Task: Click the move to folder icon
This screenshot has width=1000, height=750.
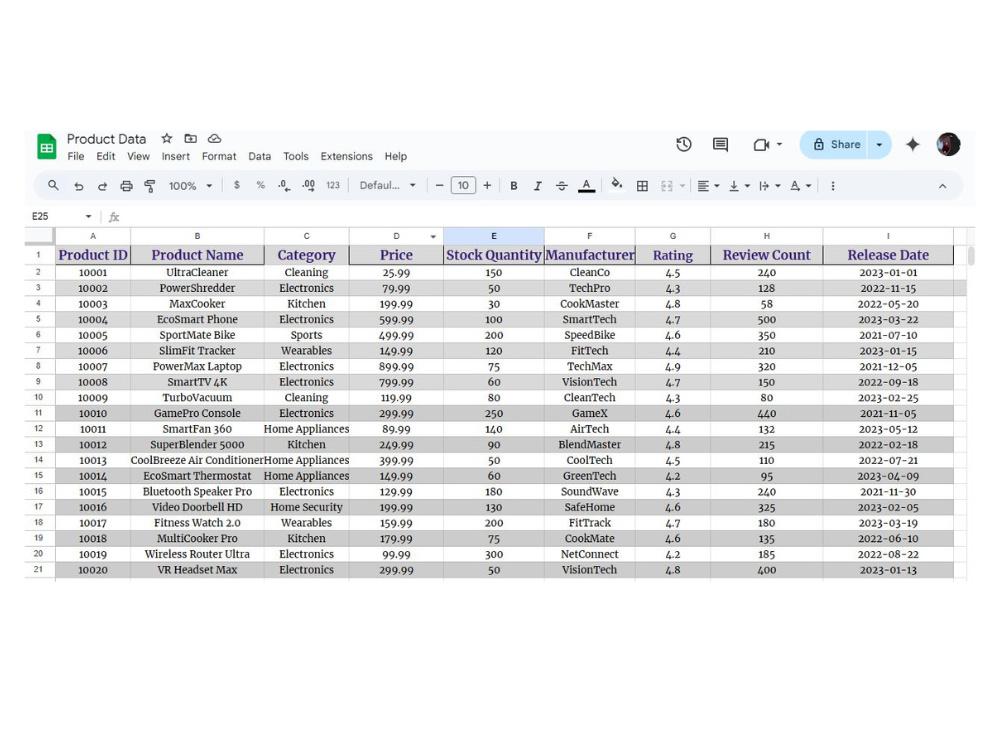Action: click(x=191, y=138)
